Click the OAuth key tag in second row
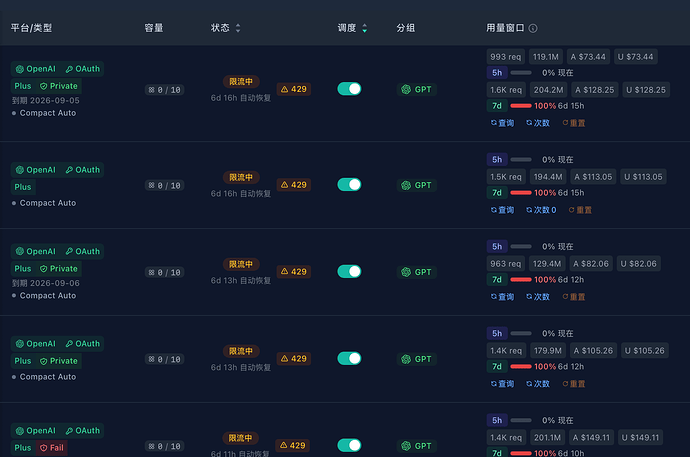Screen dimensions: 690x457 (x=83, y=170)
